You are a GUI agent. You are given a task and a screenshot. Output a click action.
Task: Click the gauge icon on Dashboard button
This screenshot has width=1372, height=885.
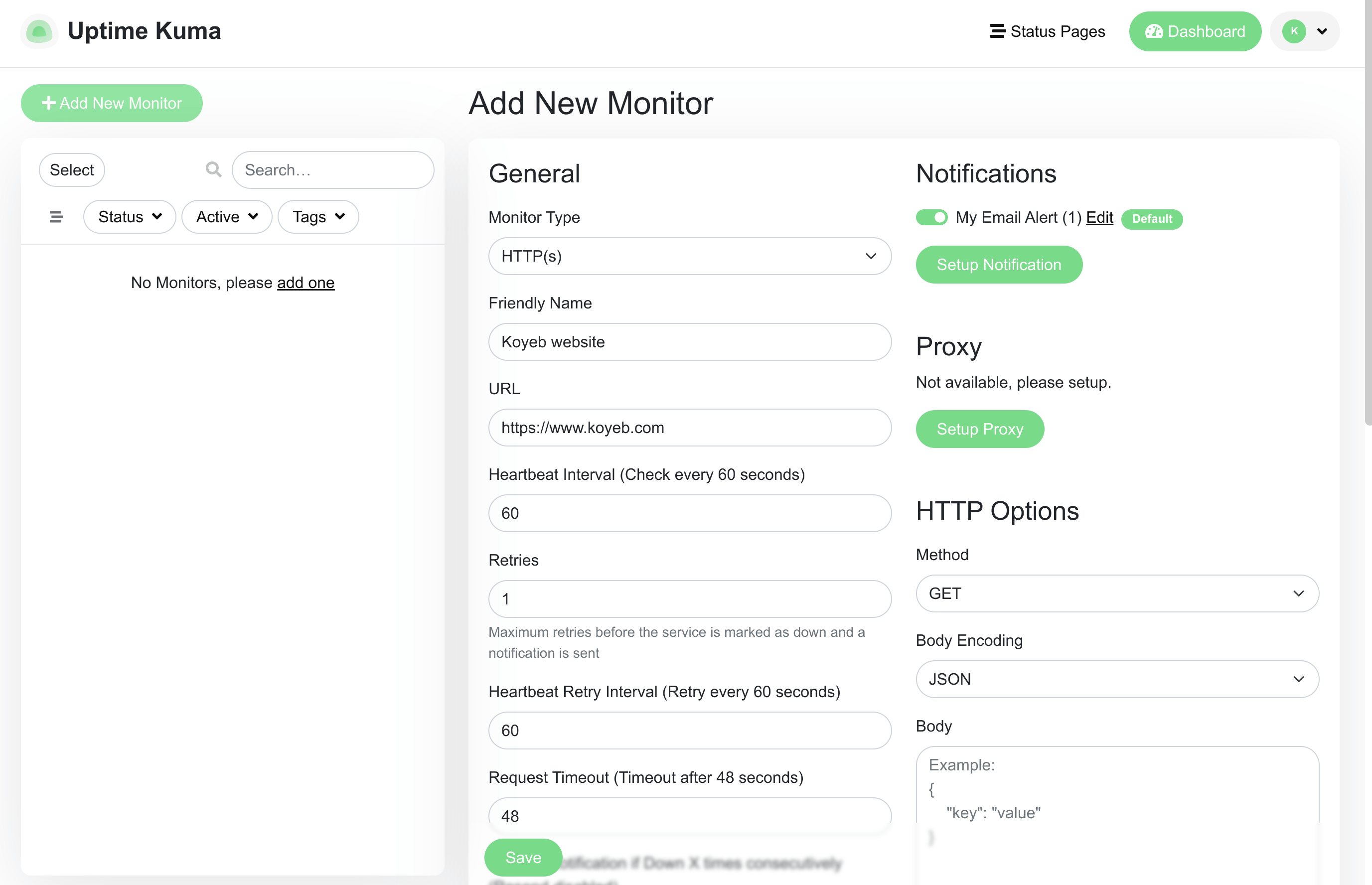[1156, 31]
